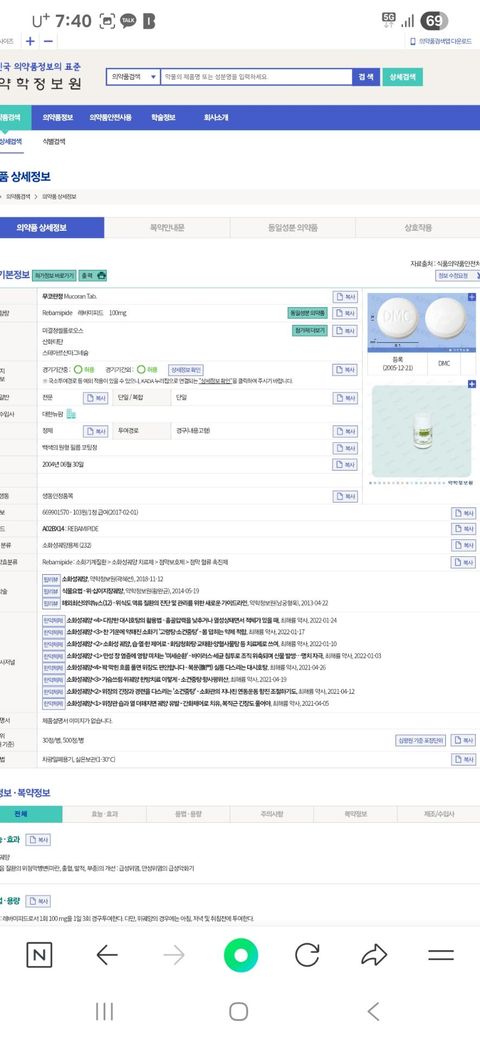Switch to 복약안내문 tab
Screen dimensions: 480x1040
(x=167, y=228)
